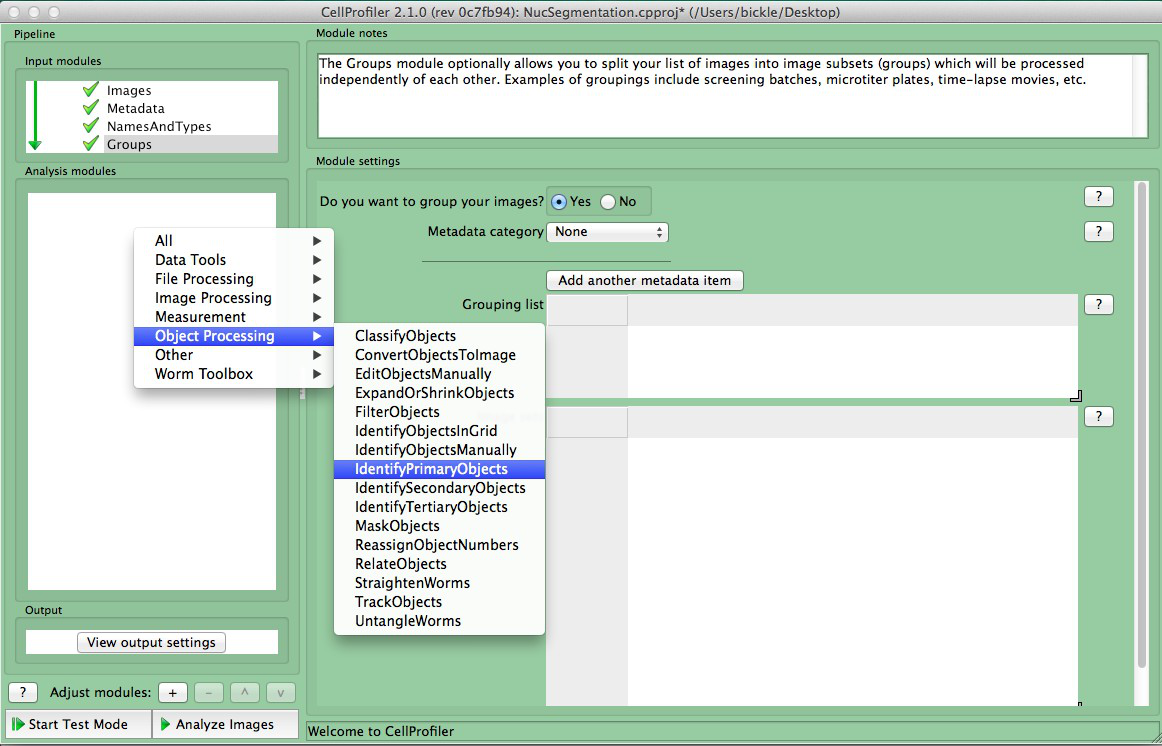1162x746 pixels.
Task: Choose IdentifyObjectsManually module
Action: pos(439,450)
